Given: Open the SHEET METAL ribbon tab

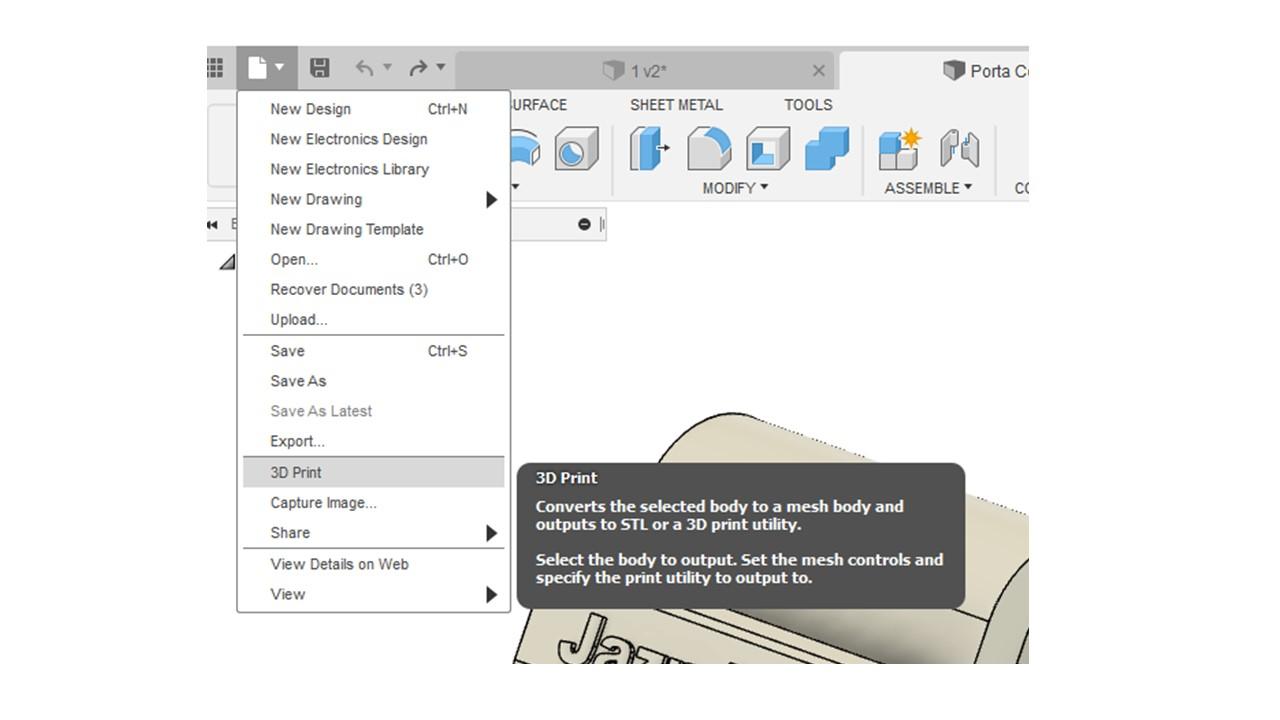Looking at the screenshot, I should pos(676,105).
